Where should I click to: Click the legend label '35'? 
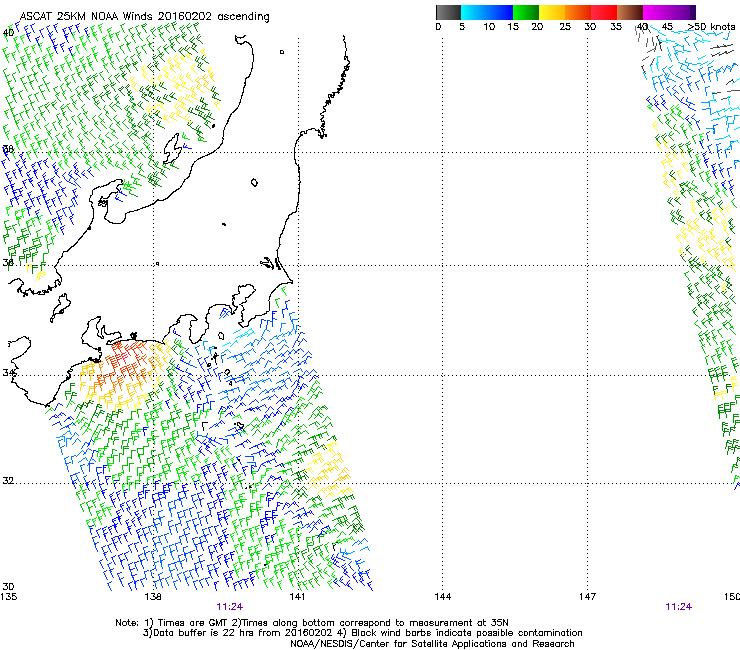(x=616, y=27)
